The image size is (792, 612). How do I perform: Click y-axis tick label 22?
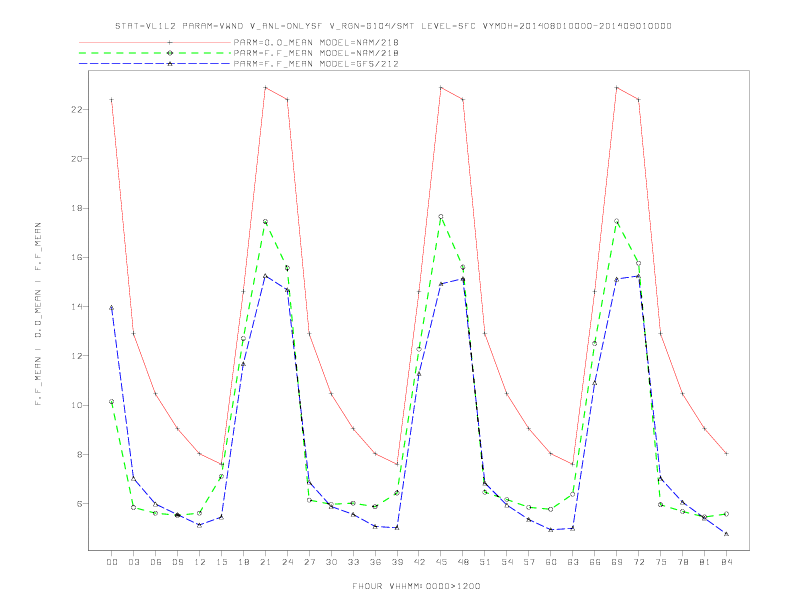(76, 110)
